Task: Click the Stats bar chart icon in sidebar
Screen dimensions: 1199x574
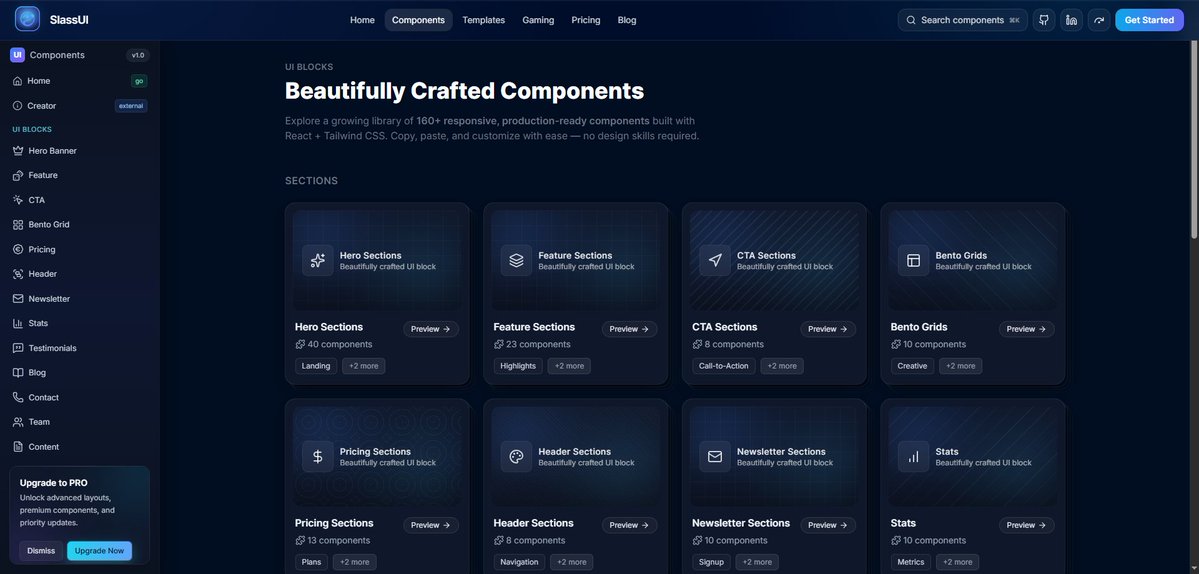Action: pyautogui.click(x=18, y=323)
